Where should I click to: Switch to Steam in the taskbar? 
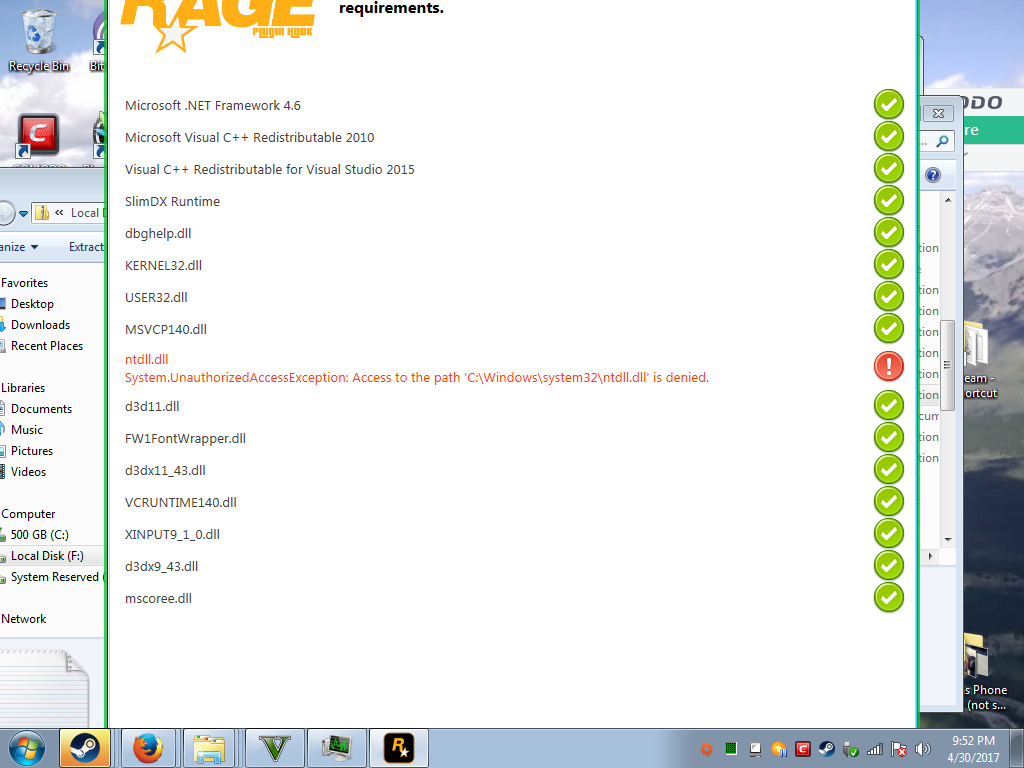point(85,748)
